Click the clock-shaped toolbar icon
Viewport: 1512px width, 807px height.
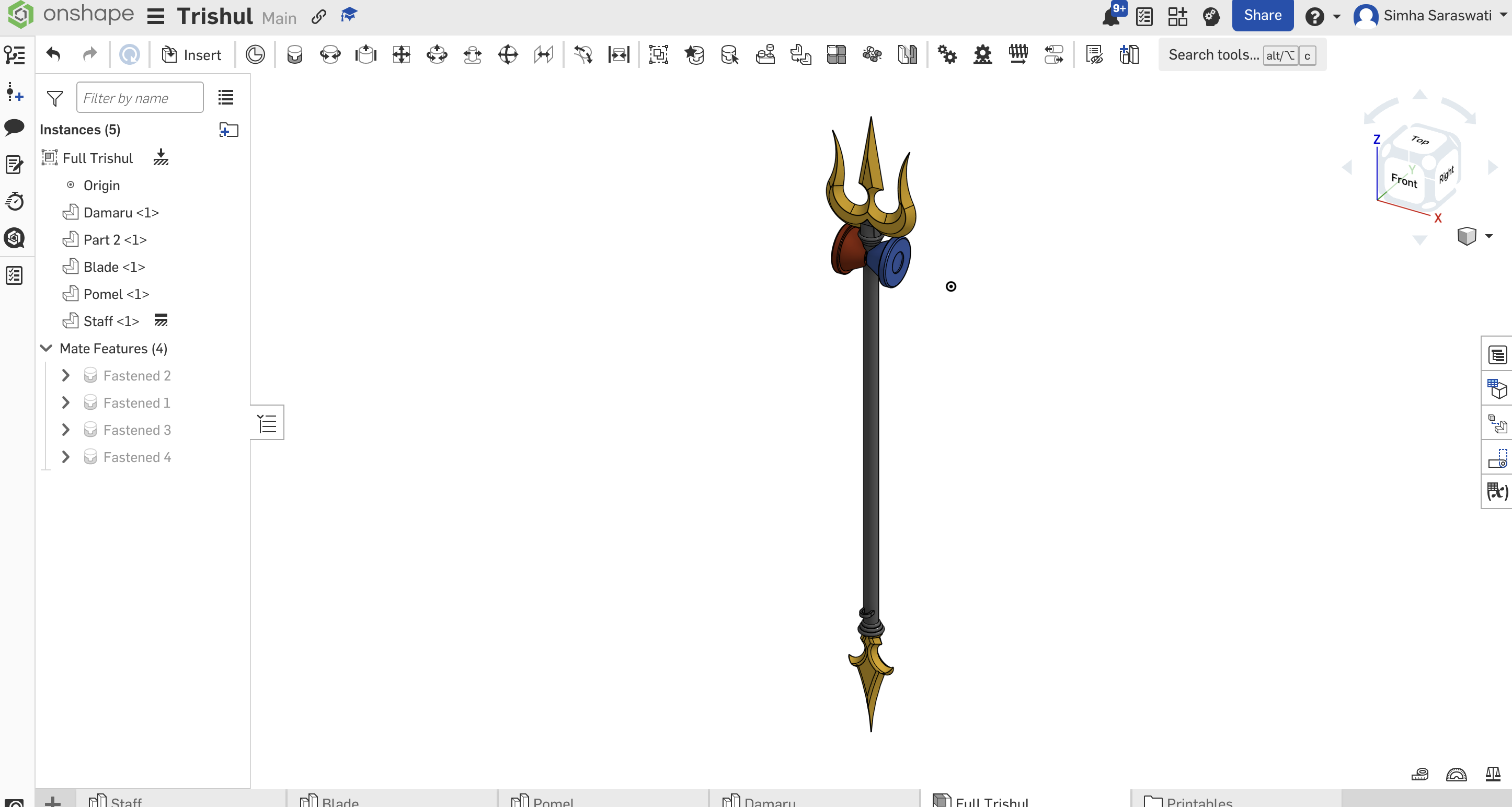point(255,54)
